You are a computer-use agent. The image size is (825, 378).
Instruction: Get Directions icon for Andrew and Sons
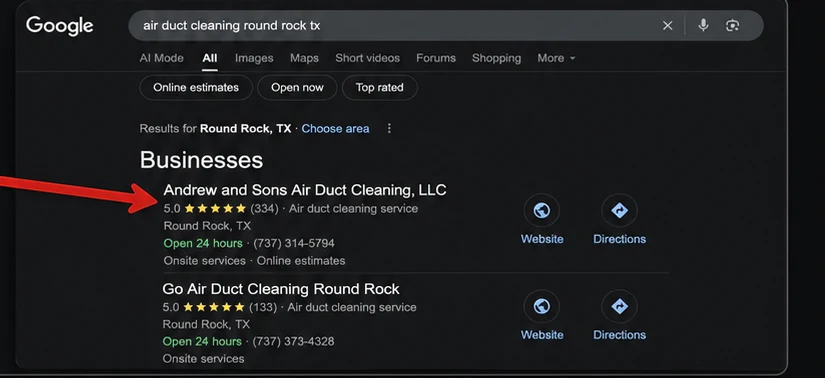coord(619,211)
